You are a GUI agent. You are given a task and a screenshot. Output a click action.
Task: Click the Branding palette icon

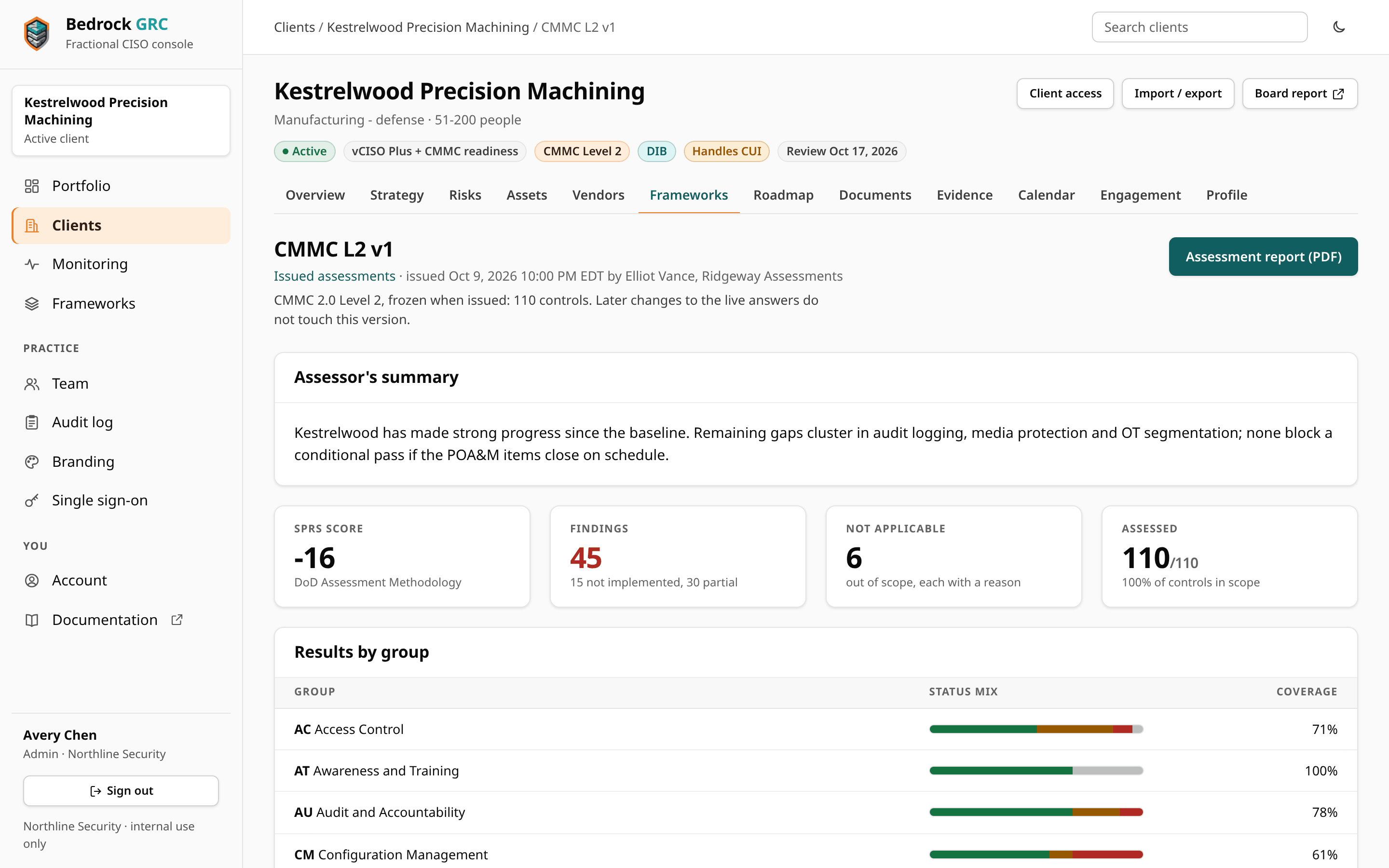(x=31, y=461)
